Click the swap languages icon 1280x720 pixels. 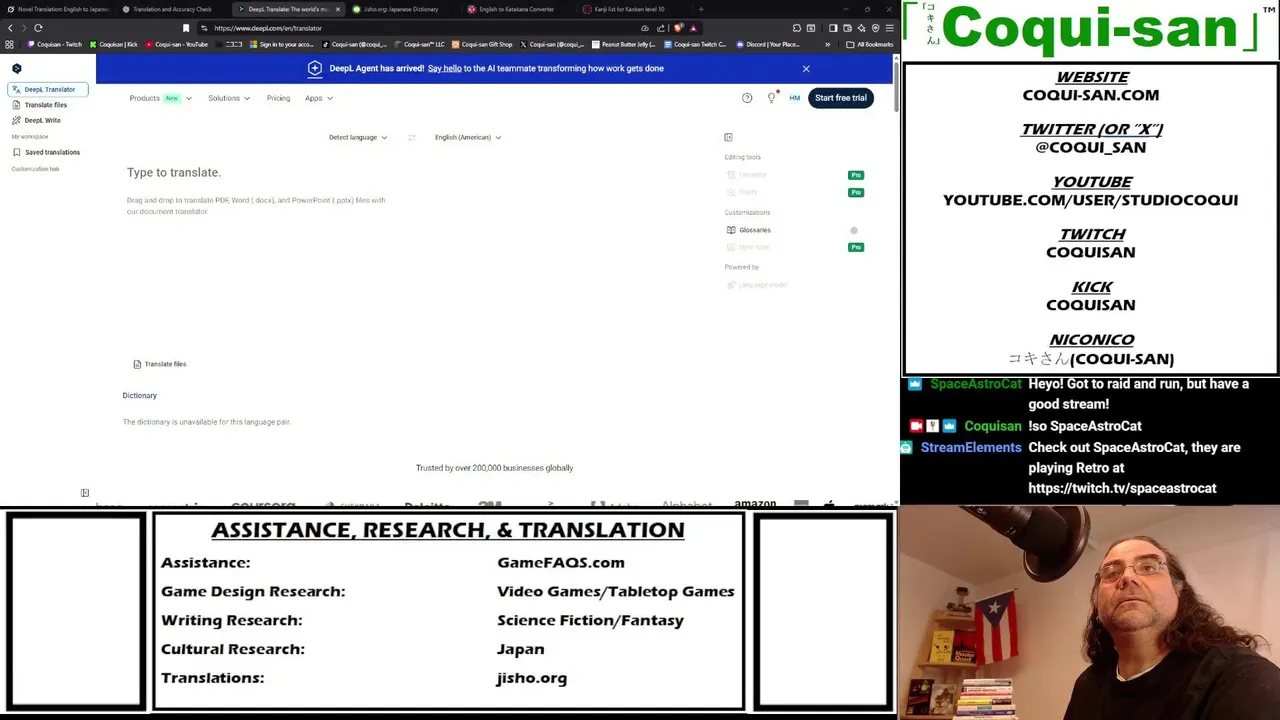[x=411, y=137]
